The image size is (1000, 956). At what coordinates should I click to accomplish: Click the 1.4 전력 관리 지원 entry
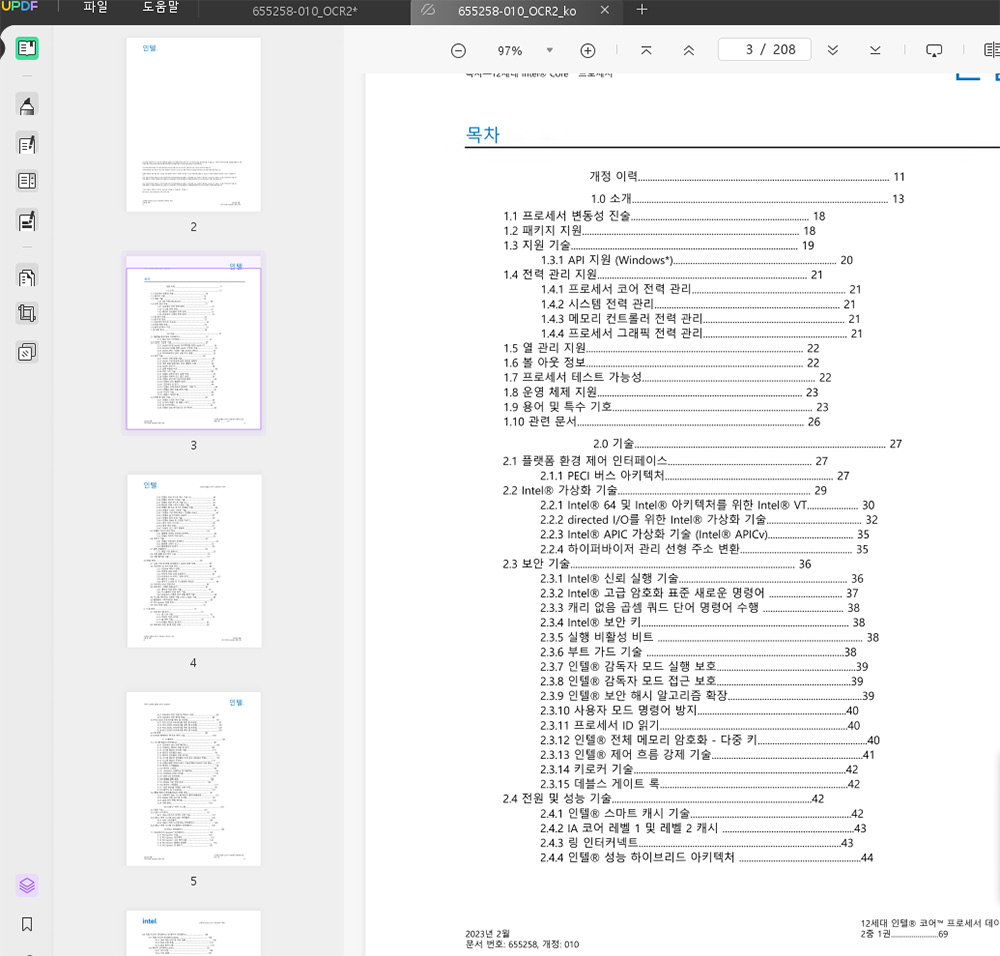pyautogui.click(x=663, y=275)
